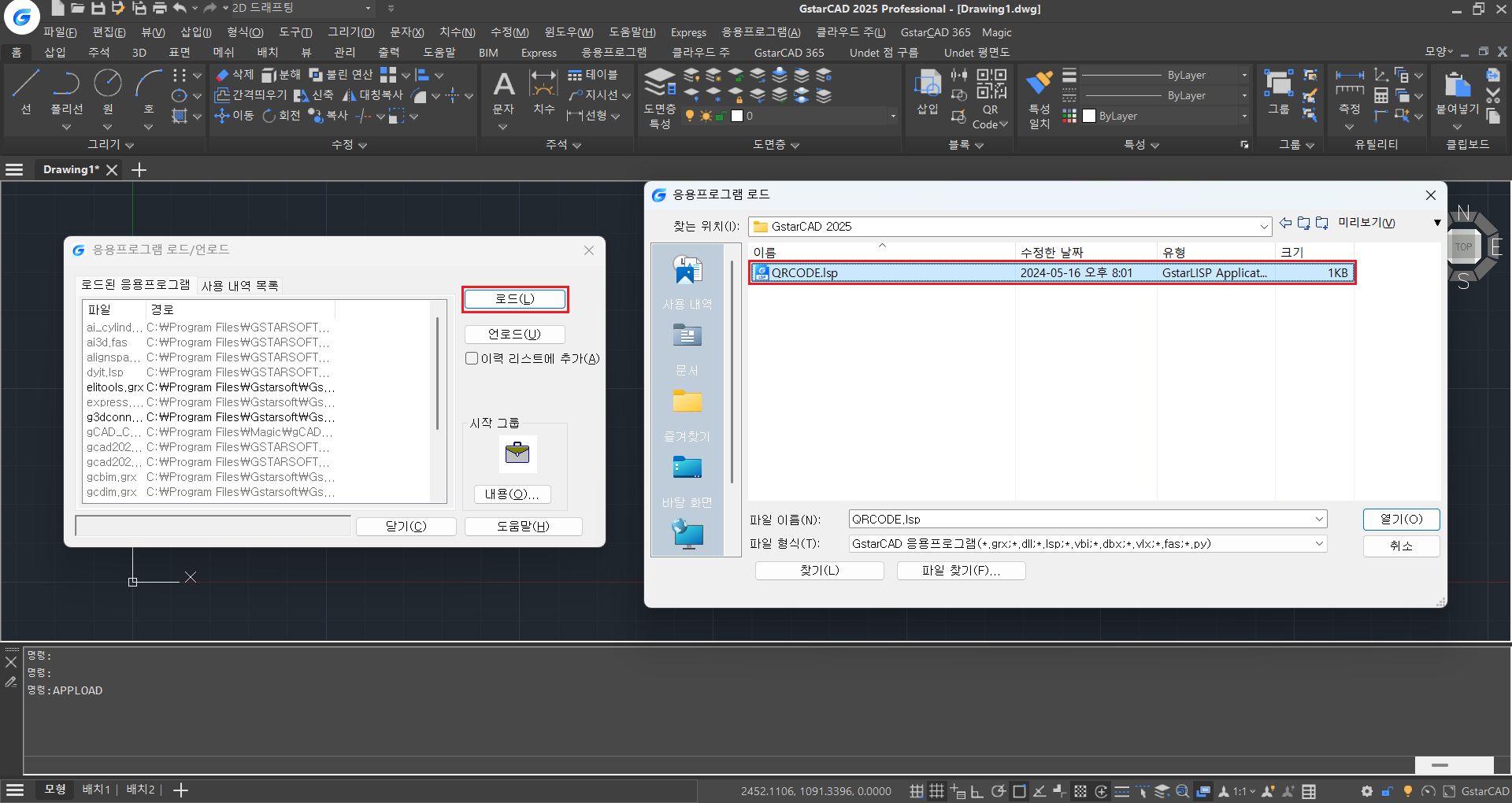
Task: Click the Contents (내용) button
Action: coord(512,494)
